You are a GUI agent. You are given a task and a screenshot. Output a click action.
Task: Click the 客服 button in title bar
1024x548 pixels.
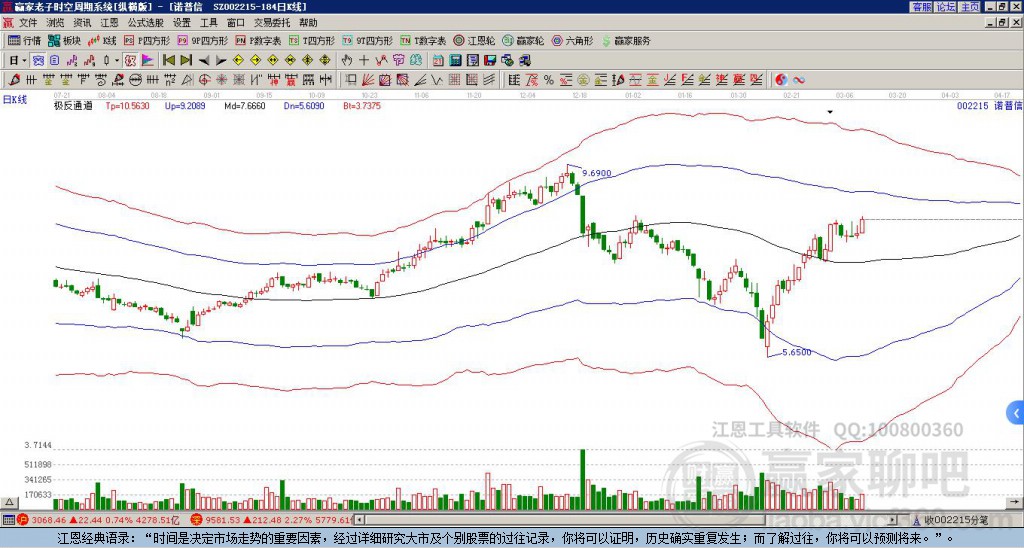(921, 7)
